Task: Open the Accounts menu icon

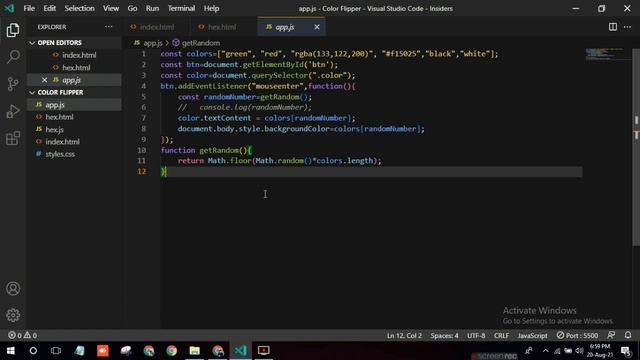Action: pyautogui.click(x=13, y=289)
